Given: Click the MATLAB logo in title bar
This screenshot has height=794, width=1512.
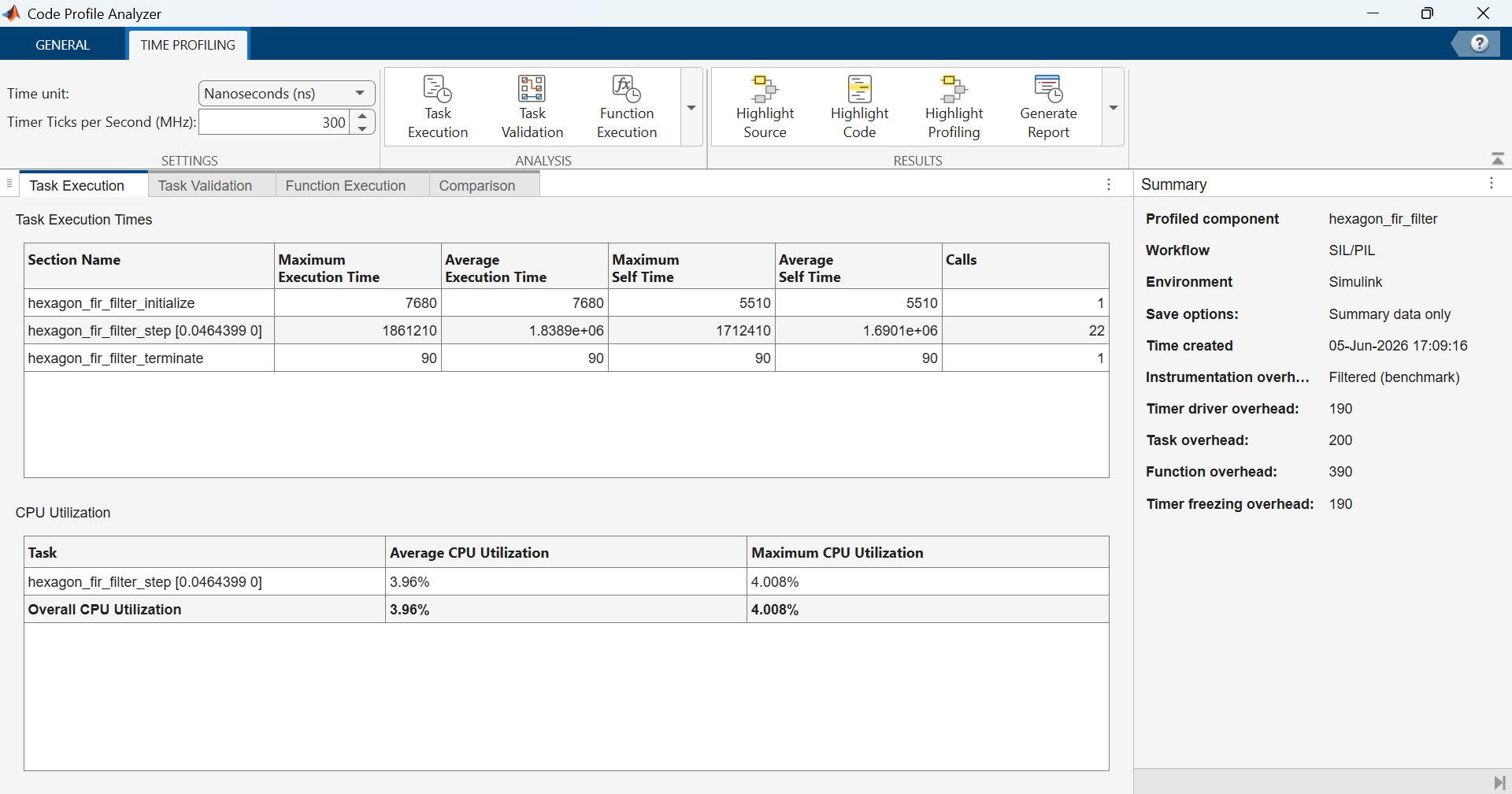Looking at the screenshot, I should pyautogui.click(x=12, y=13).
